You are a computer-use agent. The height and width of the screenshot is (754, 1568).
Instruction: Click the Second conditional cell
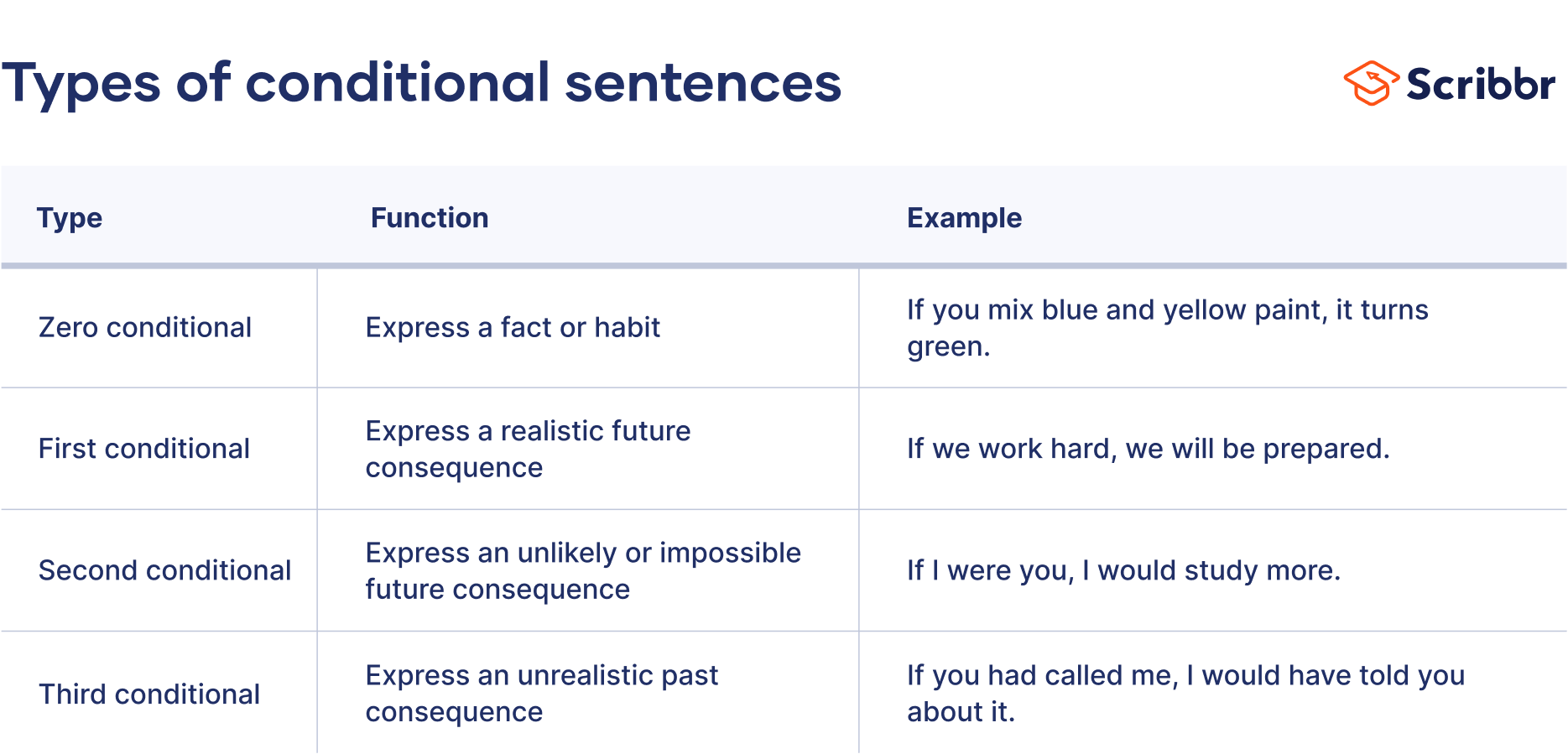(164, 570)
